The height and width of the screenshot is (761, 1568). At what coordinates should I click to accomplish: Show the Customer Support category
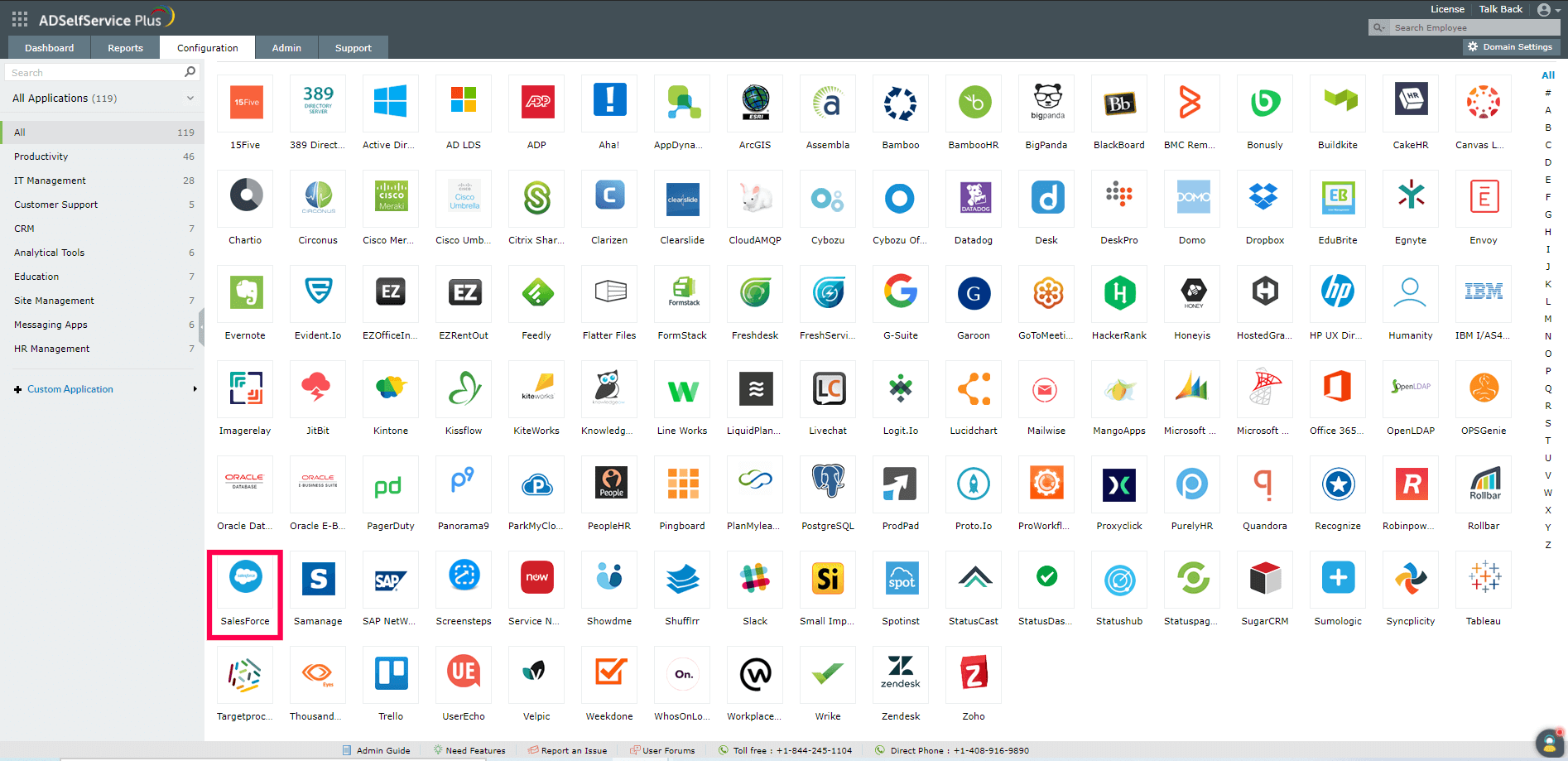pyautogui.click(x=102, y=205)
